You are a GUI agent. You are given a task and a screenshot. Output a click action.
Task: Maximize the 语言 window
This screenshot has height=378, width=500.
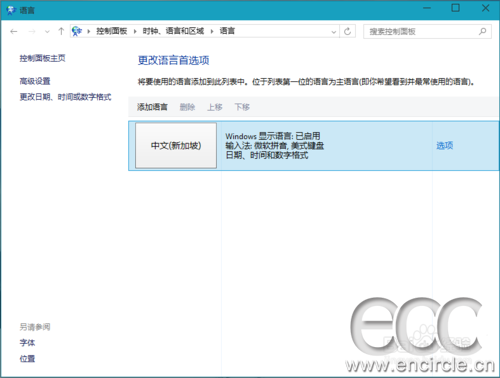point(456,8)
